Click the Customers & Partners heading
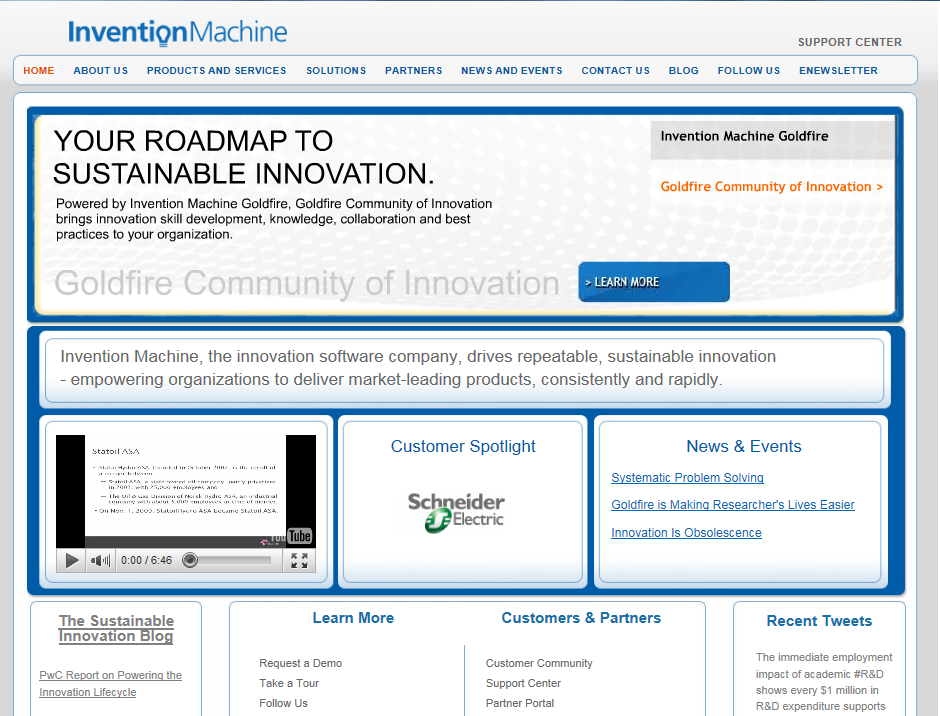The height and width of the screenshot is (716, 940). click(x=581, y=618)
